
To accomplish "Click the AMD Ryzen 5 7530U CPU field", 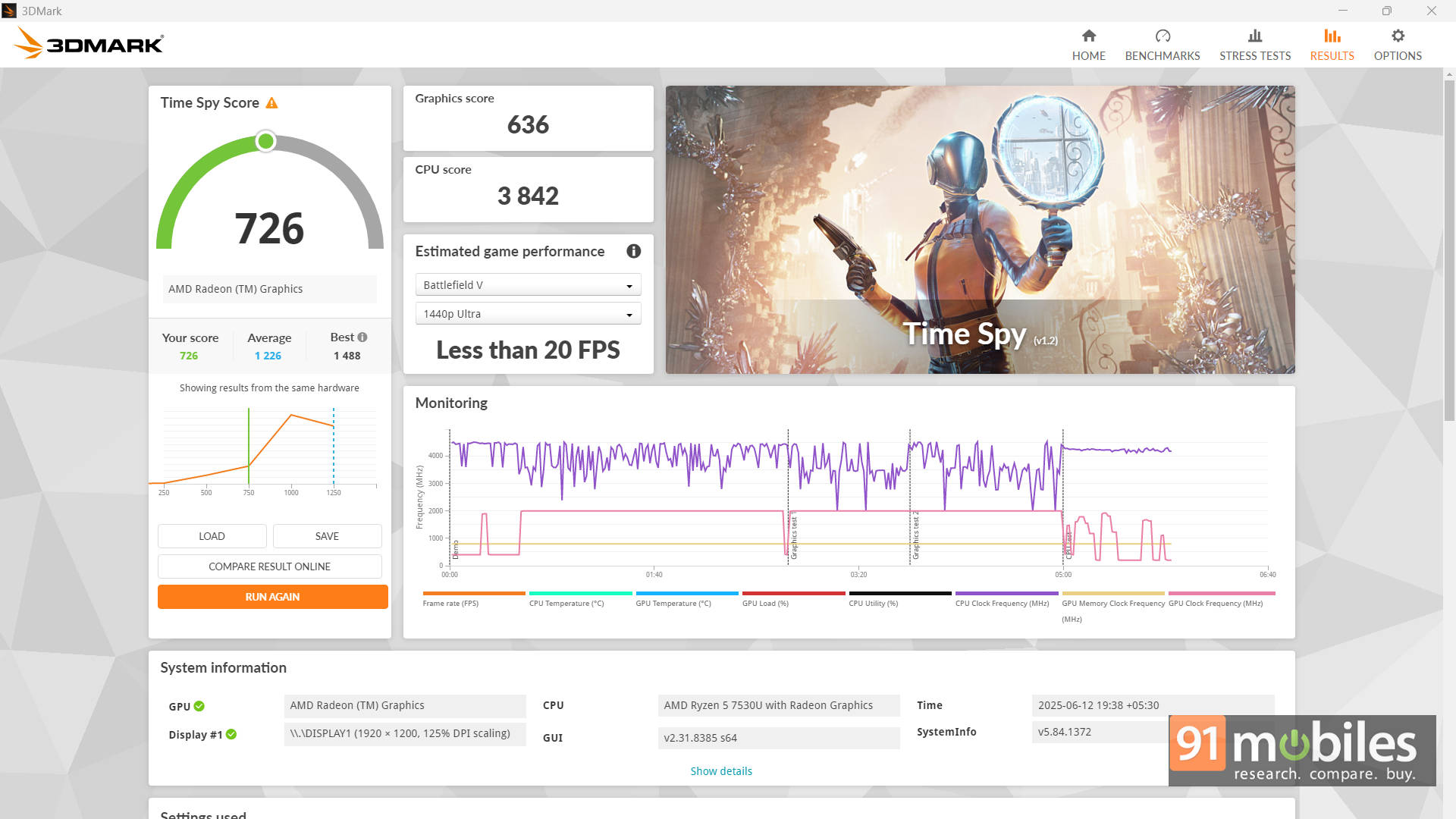I will pos(779,705).
